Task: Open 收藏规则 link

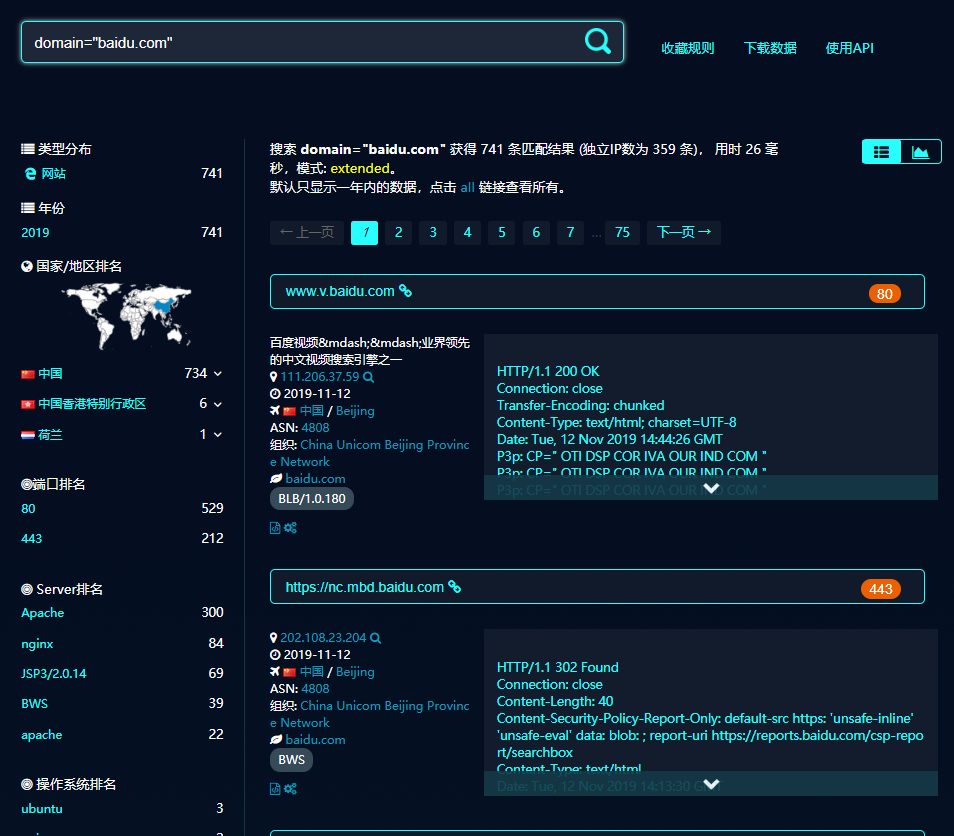Action: (x=688, y=48)
